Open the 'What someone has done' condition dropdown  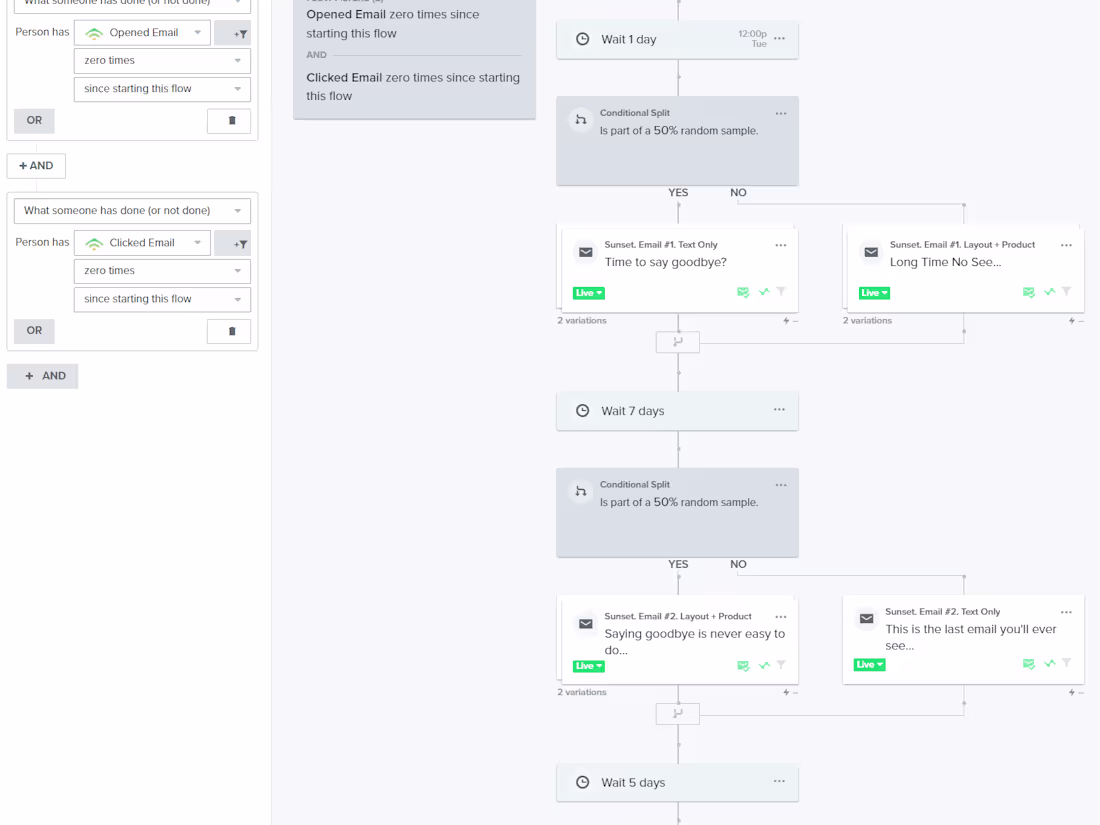pyautogui.click(x=132, y=210)
